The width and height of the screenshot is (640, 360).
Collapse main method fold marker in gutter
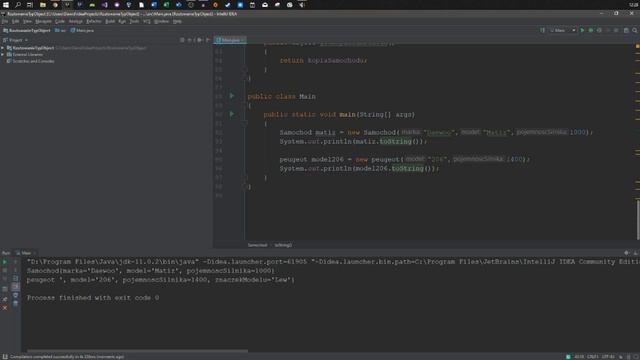[245, 123]
